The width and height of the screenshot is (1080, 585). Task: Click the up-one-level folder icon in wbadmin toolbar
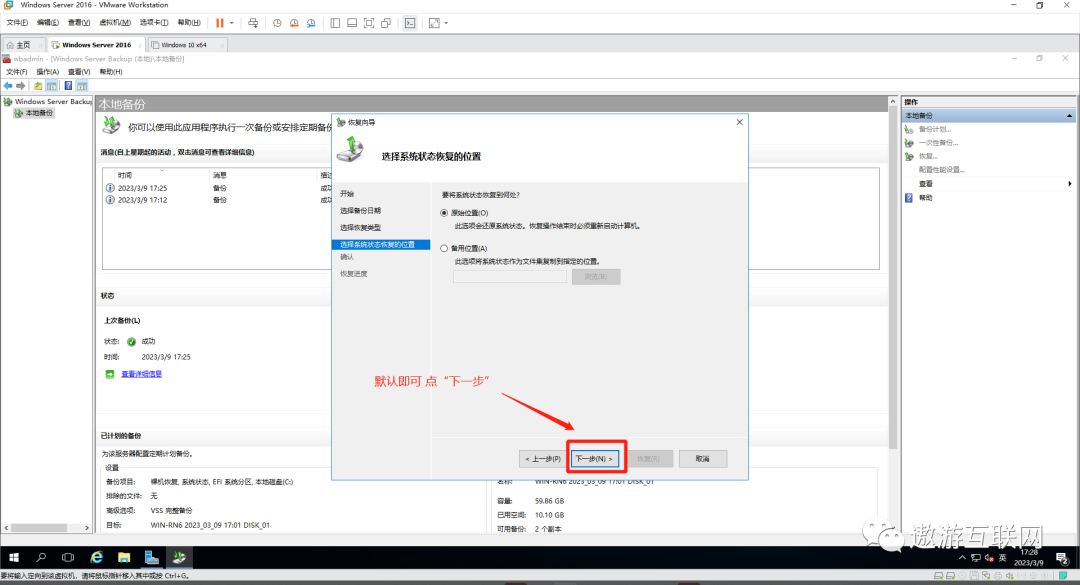39,85
